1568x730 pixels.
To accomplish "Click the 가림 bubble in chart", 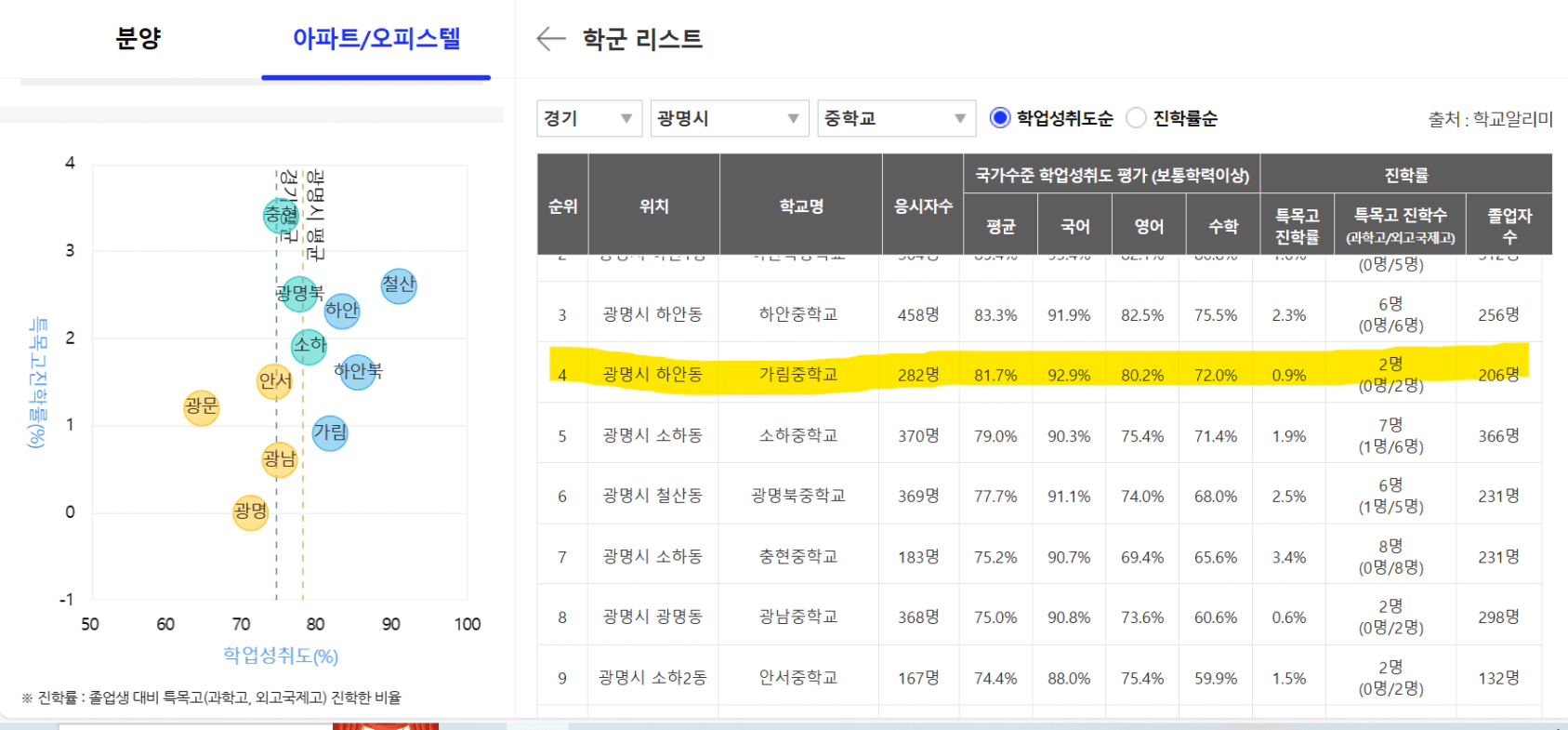I will [x=330, y=433].
